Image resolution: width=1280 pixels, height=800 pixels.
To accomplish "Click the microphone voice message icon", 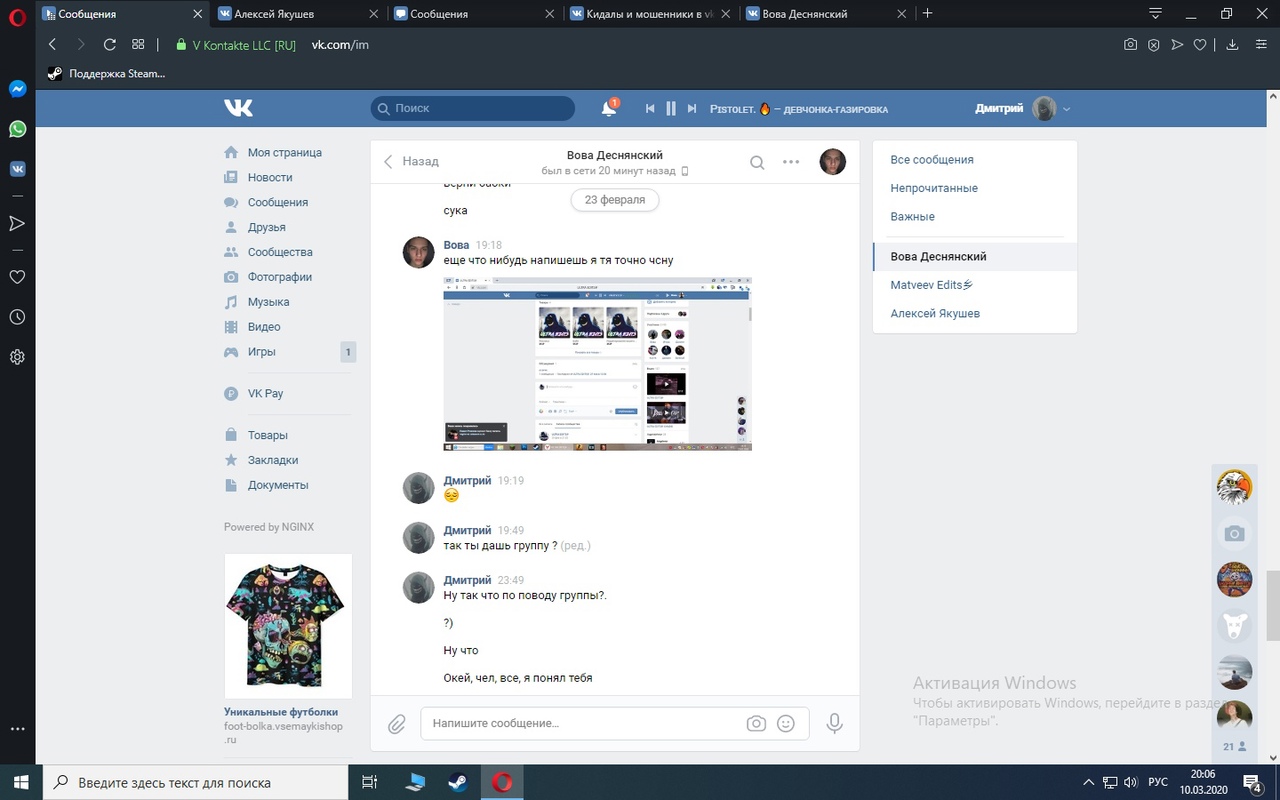I will pyautogui.click(x=834, y=724).
